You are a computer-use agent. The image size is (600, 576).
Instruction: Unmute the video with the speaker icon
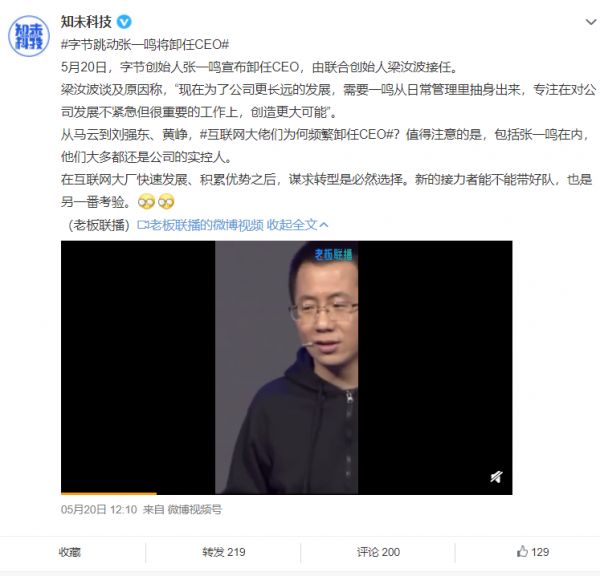[496, 477]
